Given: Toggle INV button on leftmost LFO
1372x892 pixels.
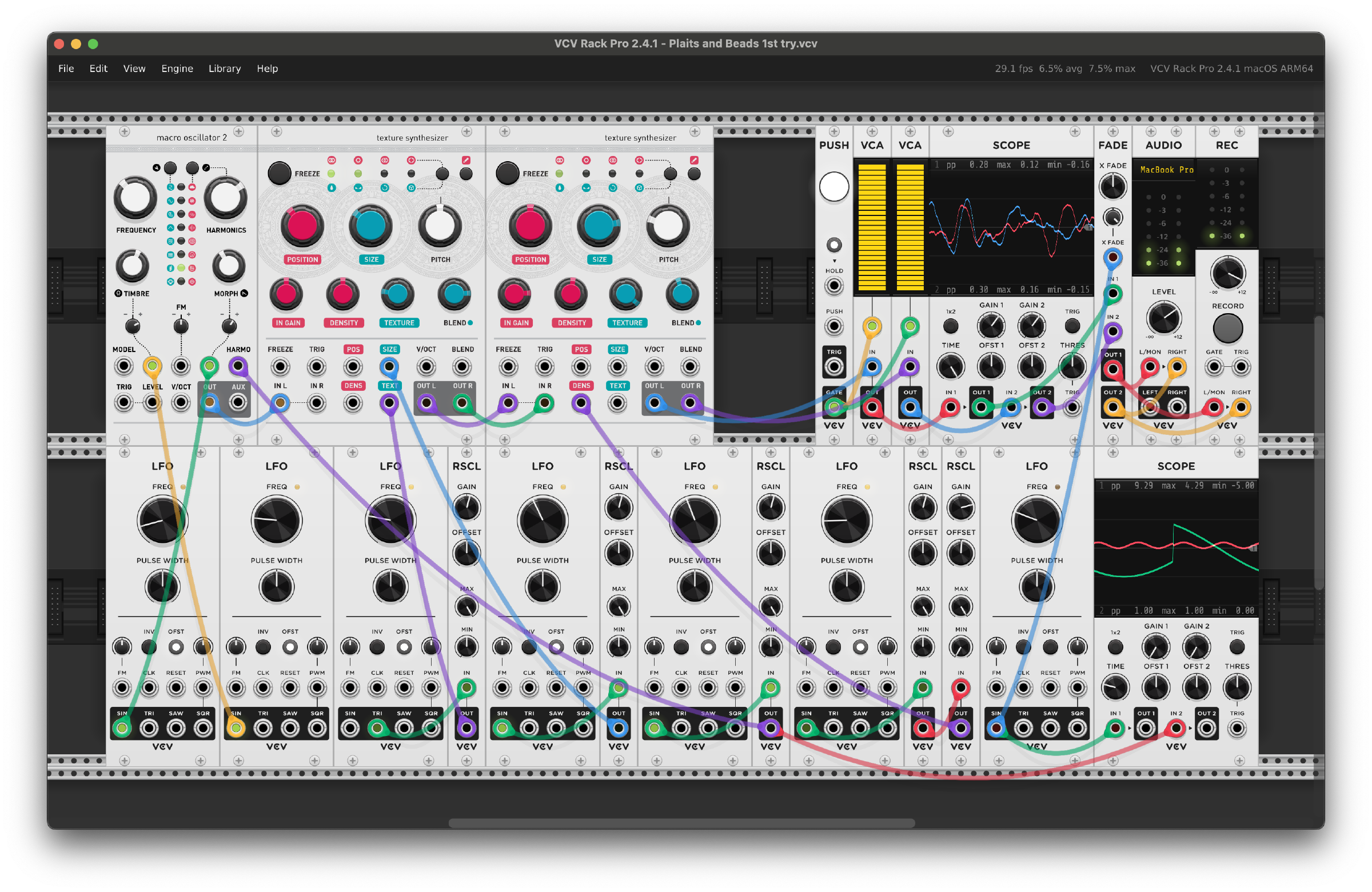Looking at the screenshot, I should tap(149, 647).
